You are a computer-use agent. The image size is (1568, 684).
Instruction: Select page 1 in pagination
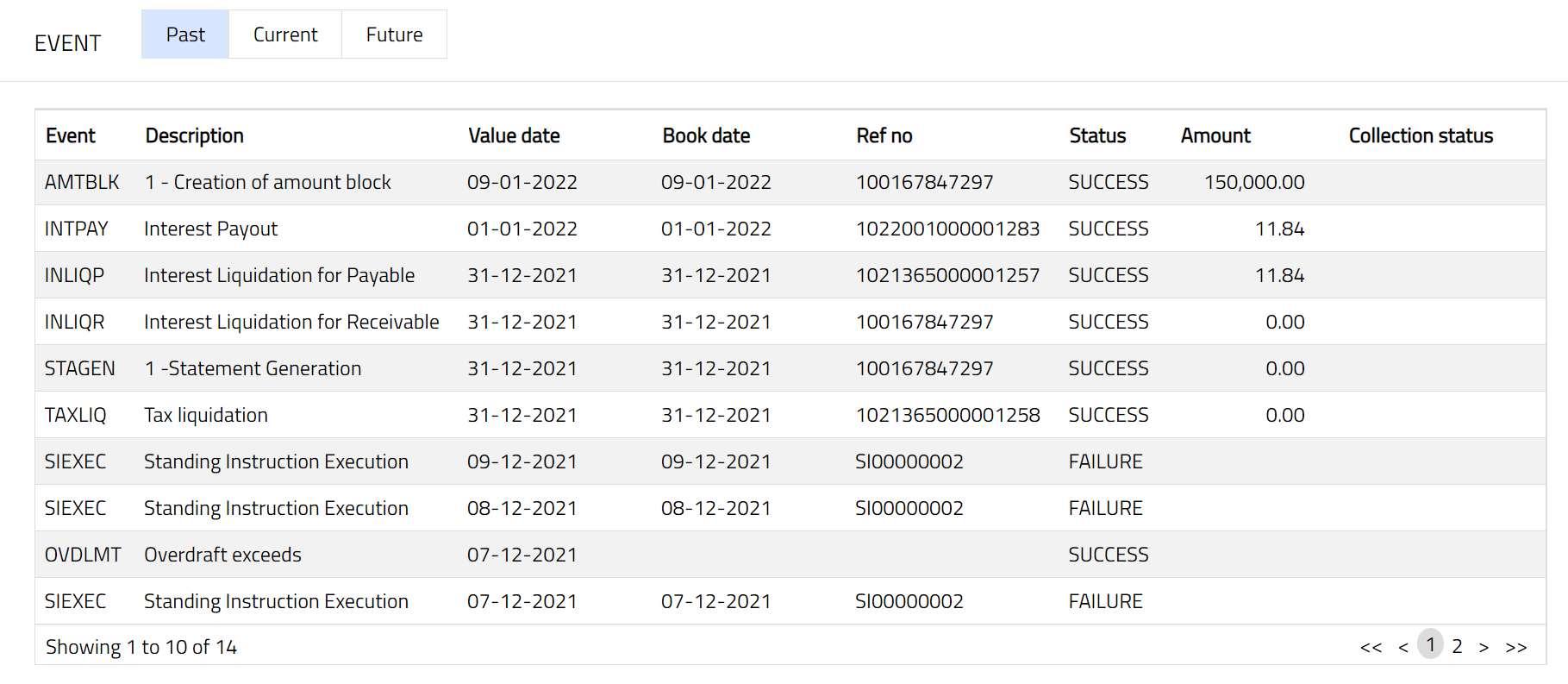(x=1430, y=644)
